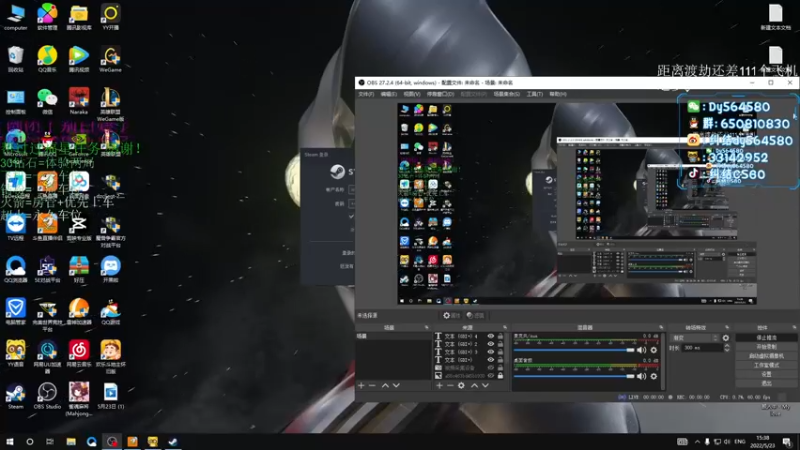Image resolution: width=800 pixels, height=450 pixels.
Task: Open the Docks (停靠窗口) menu
Action: click(440, 94)
